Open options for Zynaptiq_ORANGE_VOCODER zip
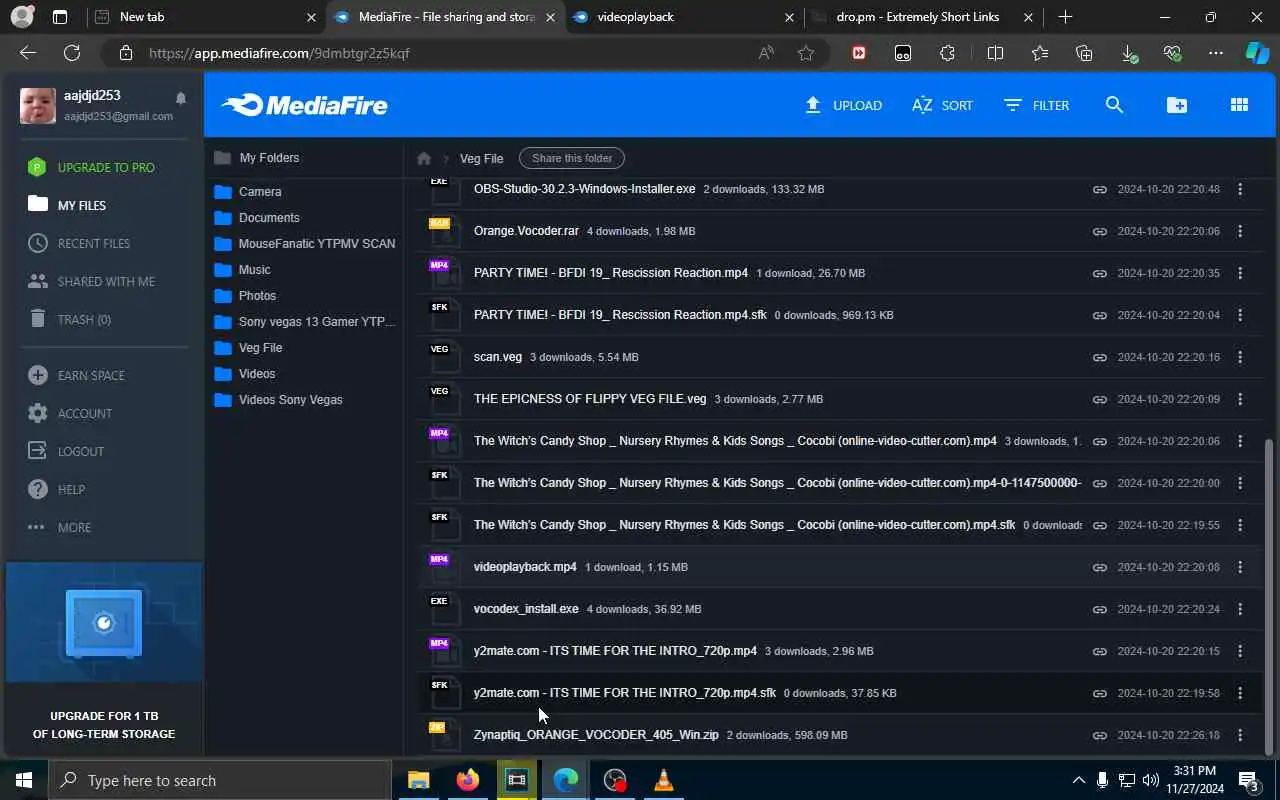The image size is (1280, 800). 1240,735
